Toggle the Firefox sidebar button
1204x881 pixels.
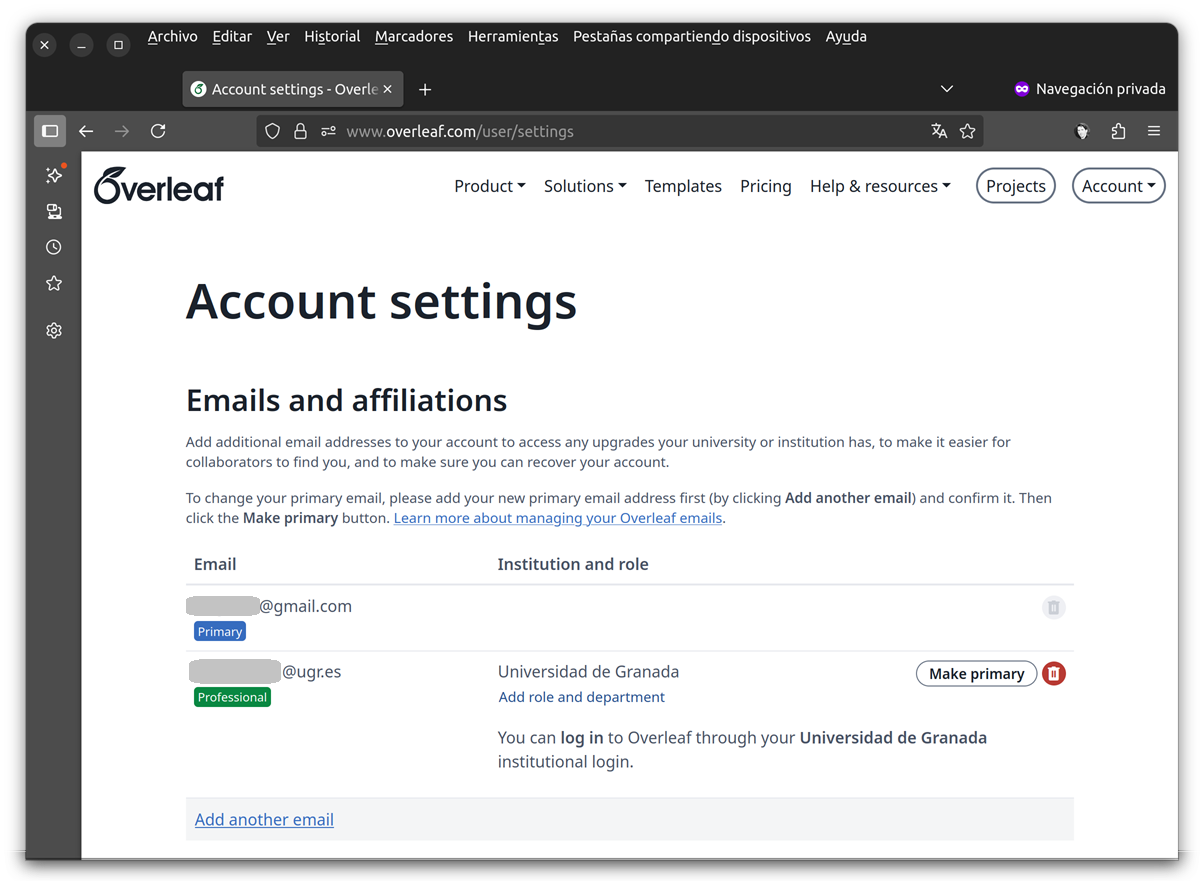click(x=50, y=131)
